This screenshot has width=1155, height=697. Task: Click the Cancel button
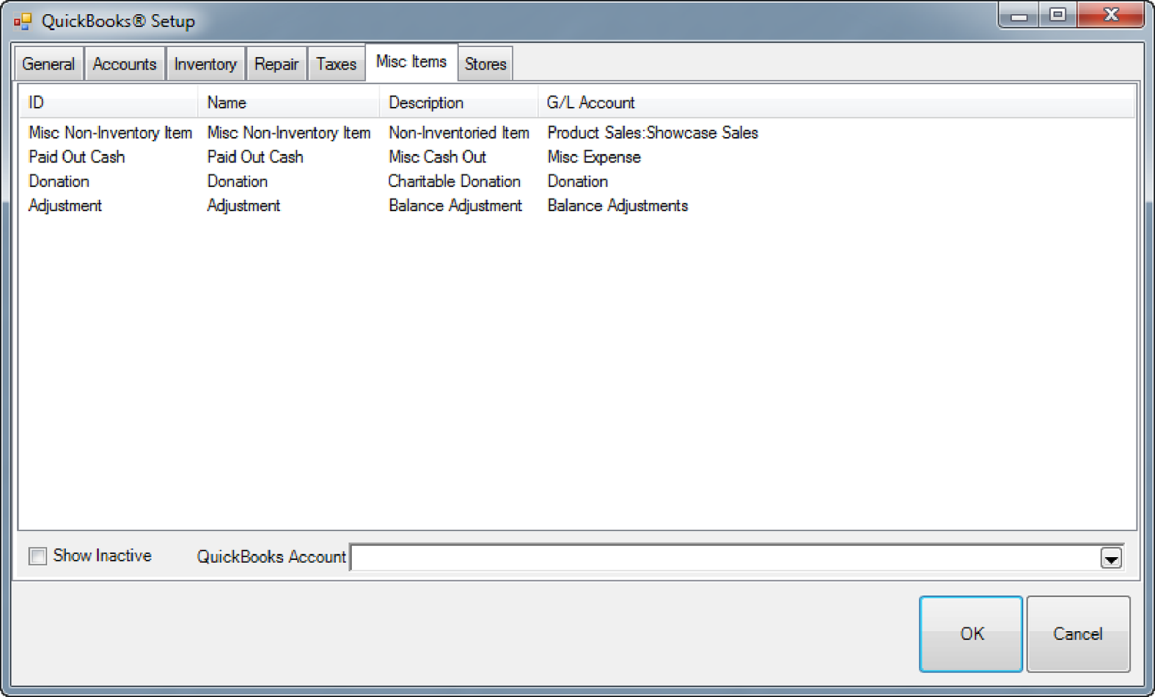point(1077,634)
